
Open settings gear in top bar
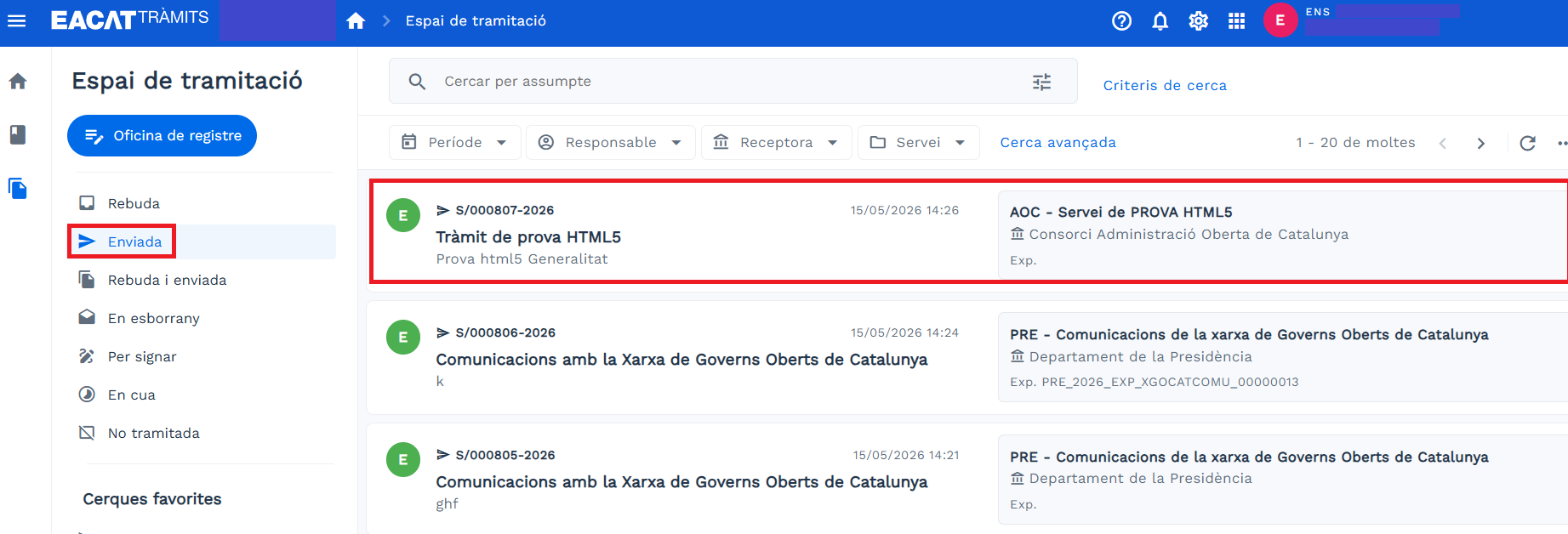click(1198, 20)
